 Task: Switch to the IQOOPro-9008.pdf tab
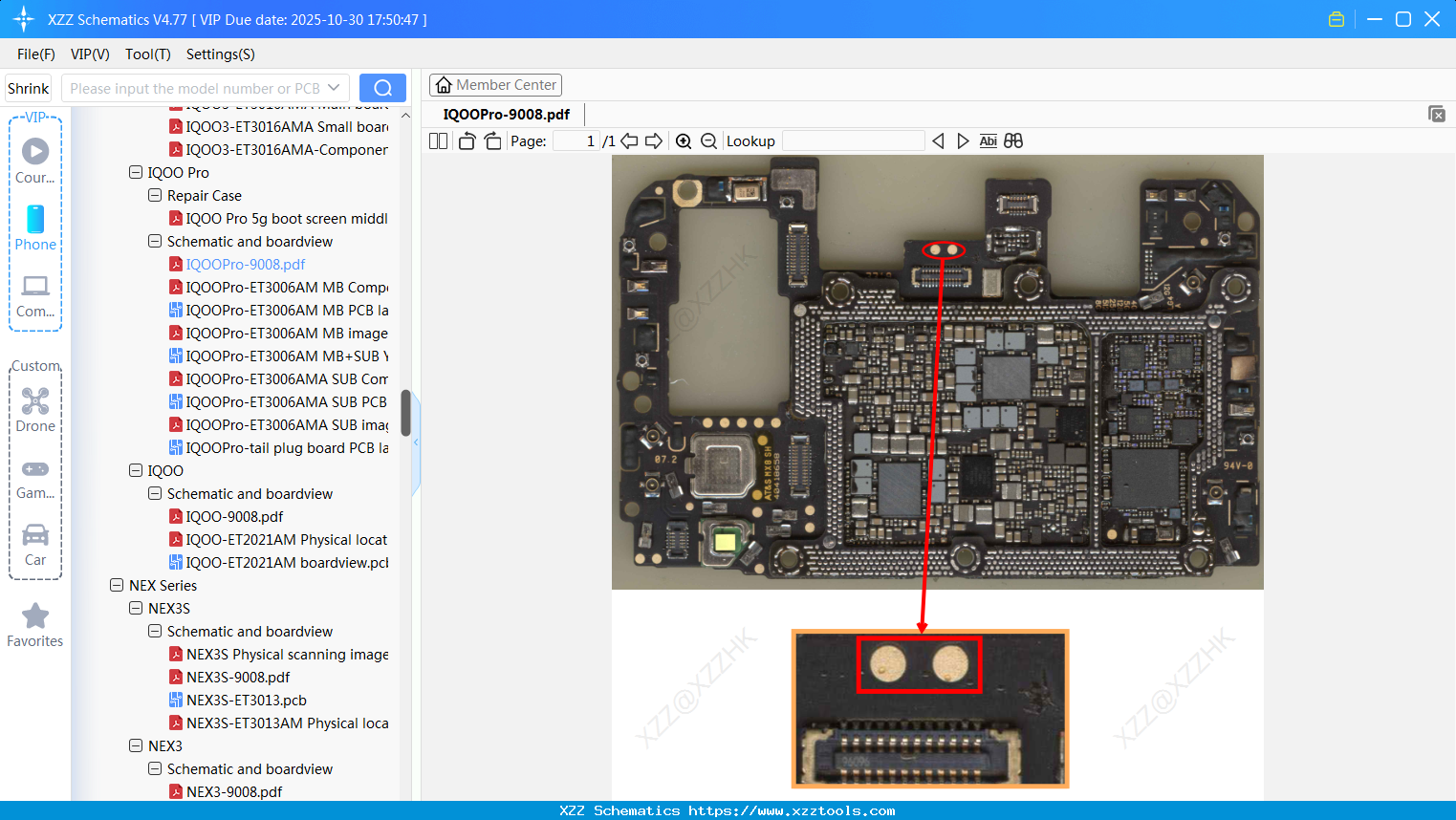[x=506, y=115]
